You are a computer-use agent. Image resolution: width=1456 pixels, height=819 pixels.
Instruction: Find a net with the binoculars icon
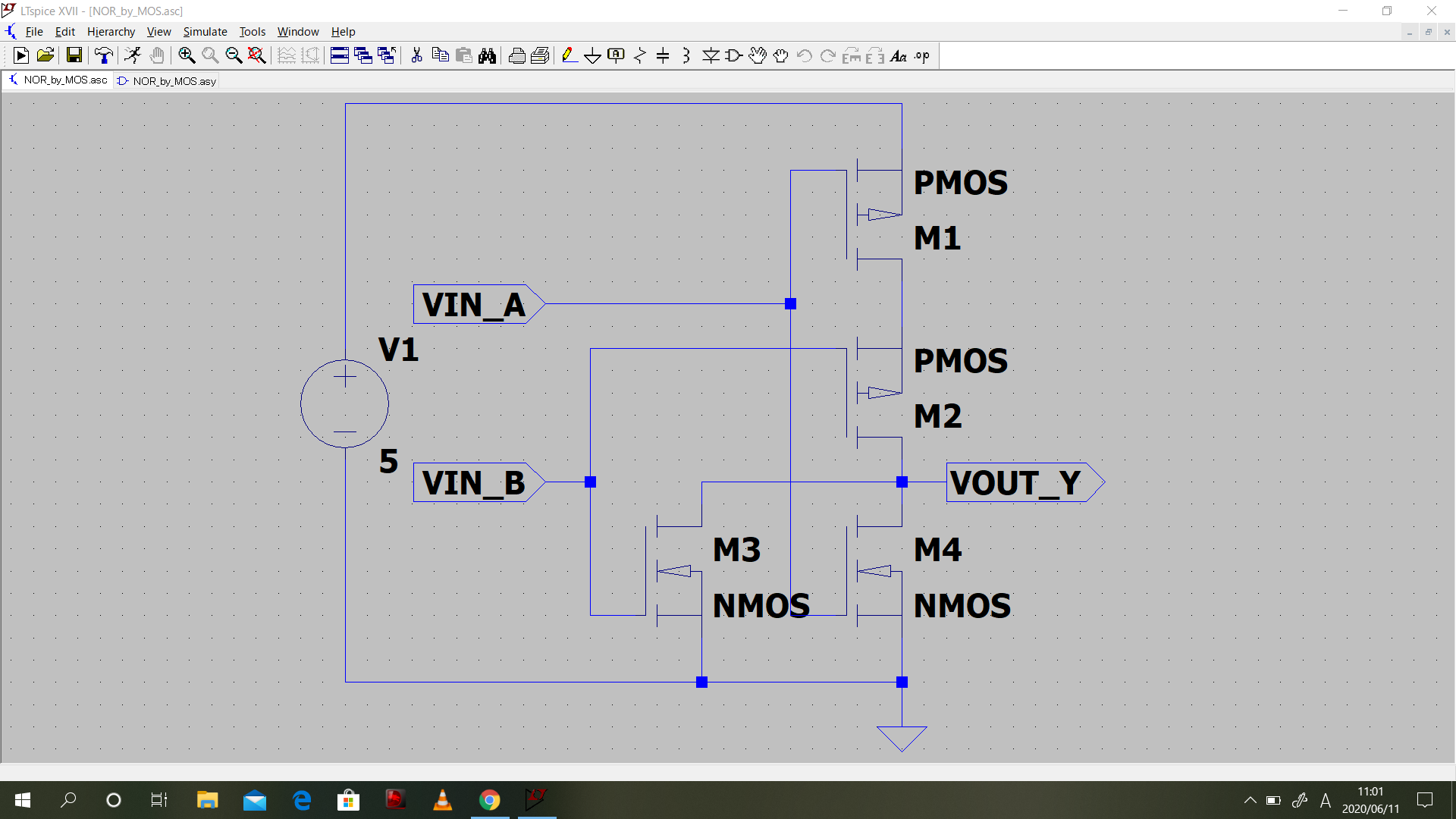(488, 55)
